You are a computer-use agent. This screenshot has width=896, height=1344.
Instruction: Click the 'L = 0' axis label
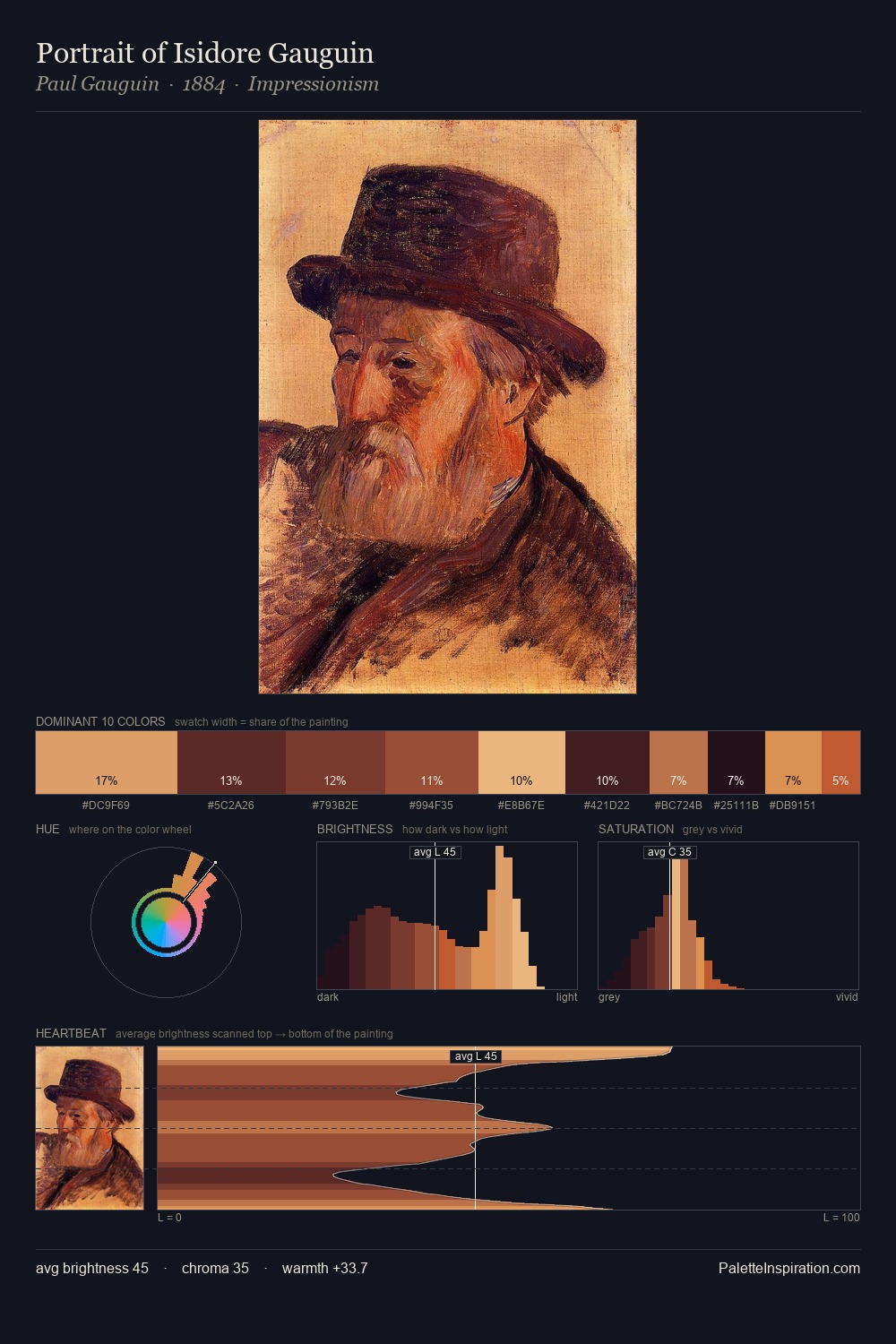point(169,1218)
